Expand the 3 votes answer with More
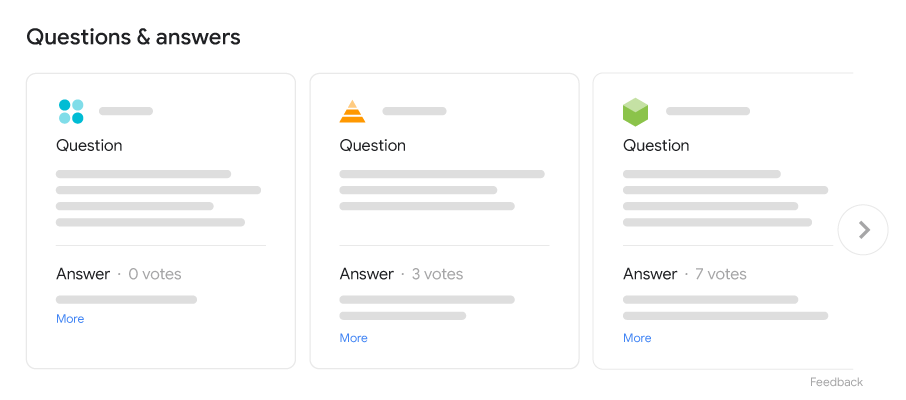 coord(353,338)
